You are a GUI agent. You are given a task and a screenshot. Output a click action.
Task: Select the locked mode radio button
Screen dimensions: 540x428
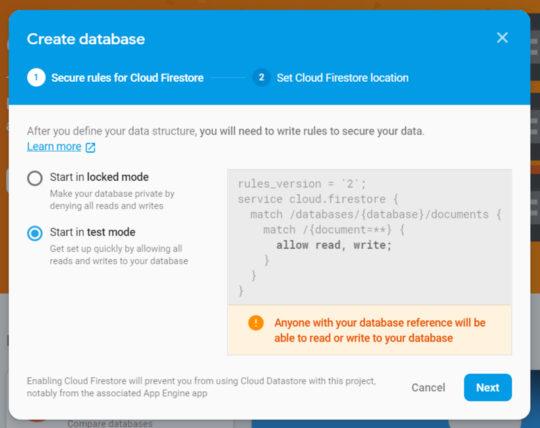35,178
